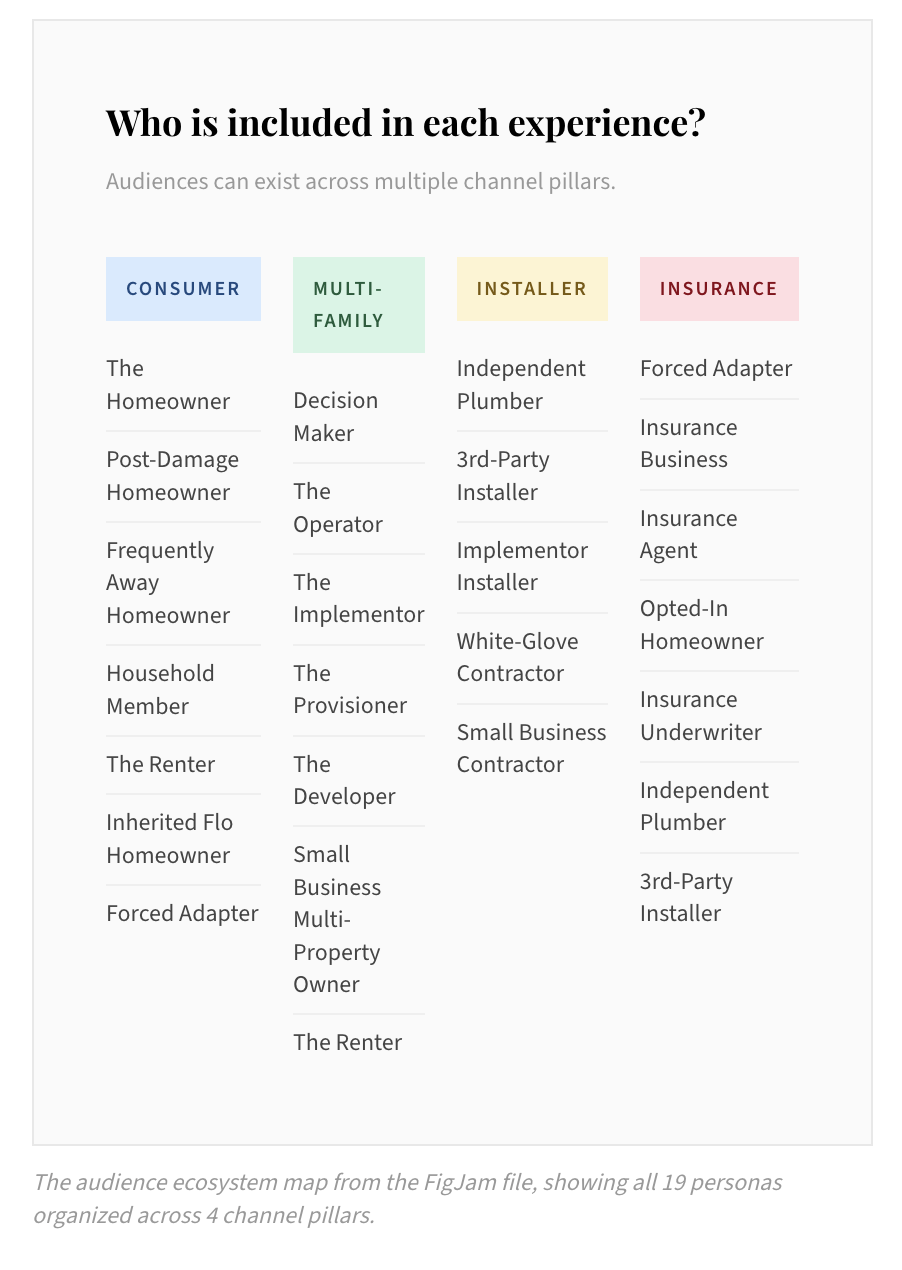Click Household Member in Consumer list
This screenshot has height=1270, width=902.
[x=160, y=690]
